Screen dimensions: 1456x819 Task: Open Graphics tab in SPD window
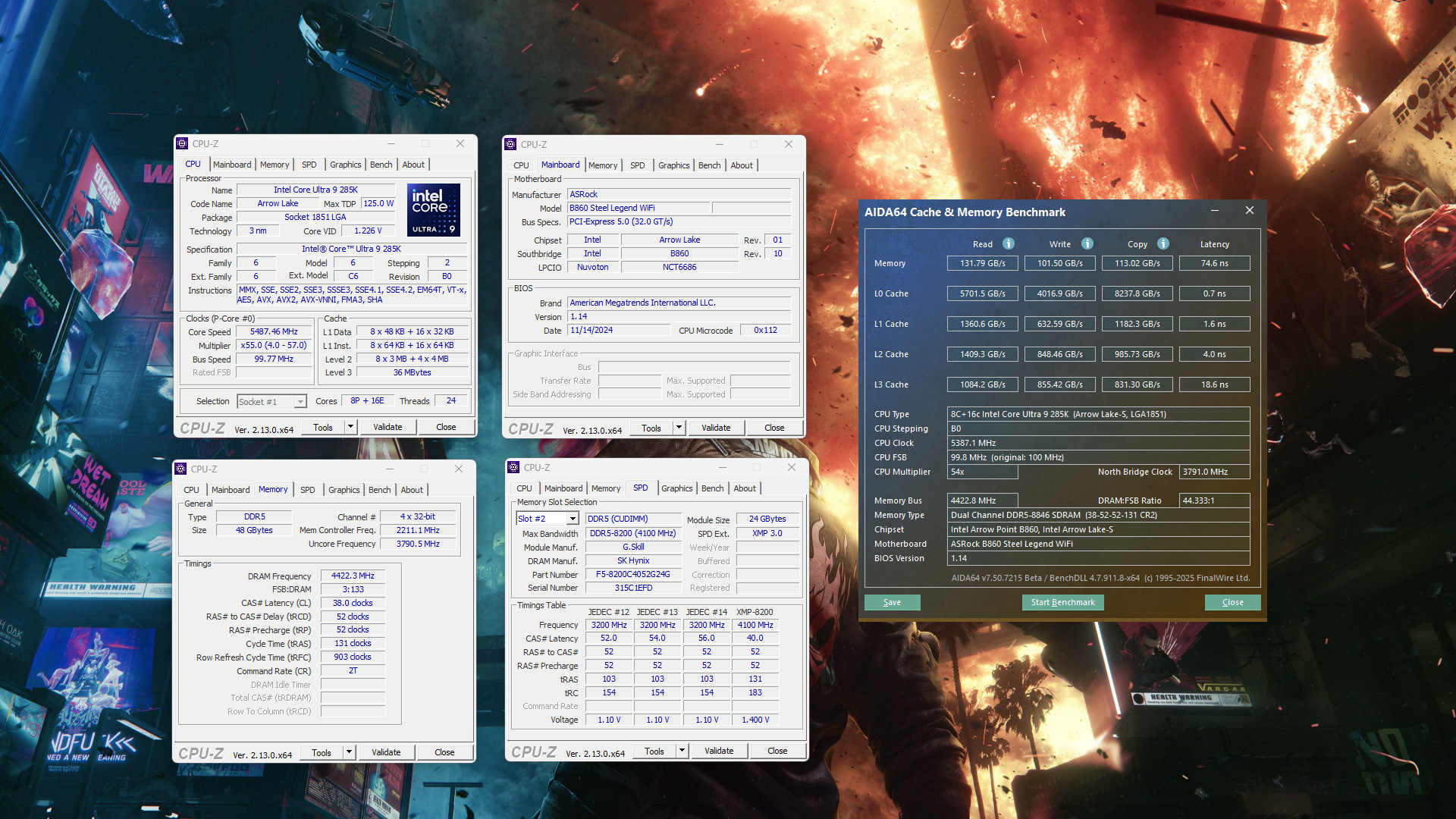click(x=677, y=488)
